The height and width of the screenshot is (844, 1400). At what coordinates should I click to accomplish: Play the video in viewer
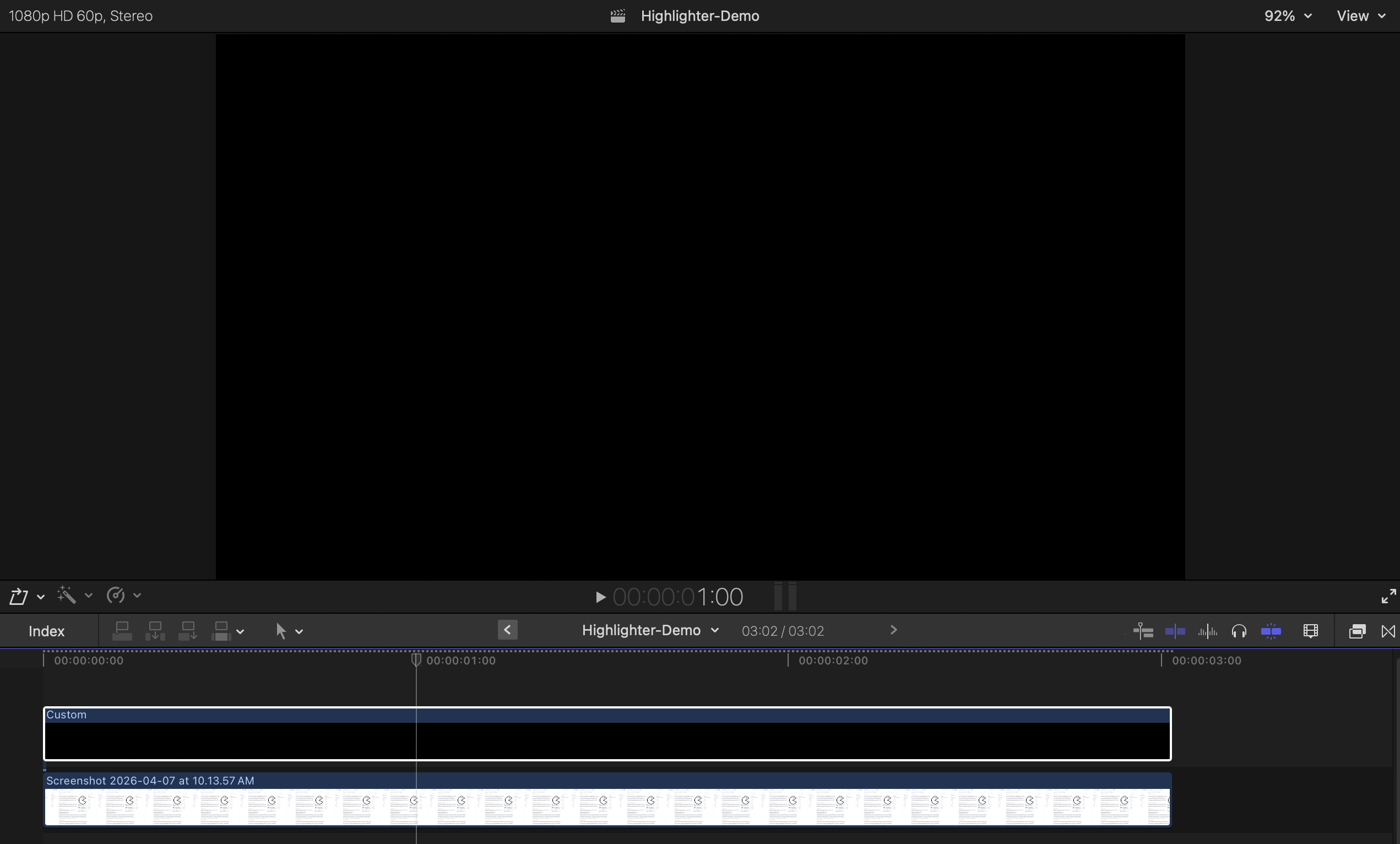point(600,597)
